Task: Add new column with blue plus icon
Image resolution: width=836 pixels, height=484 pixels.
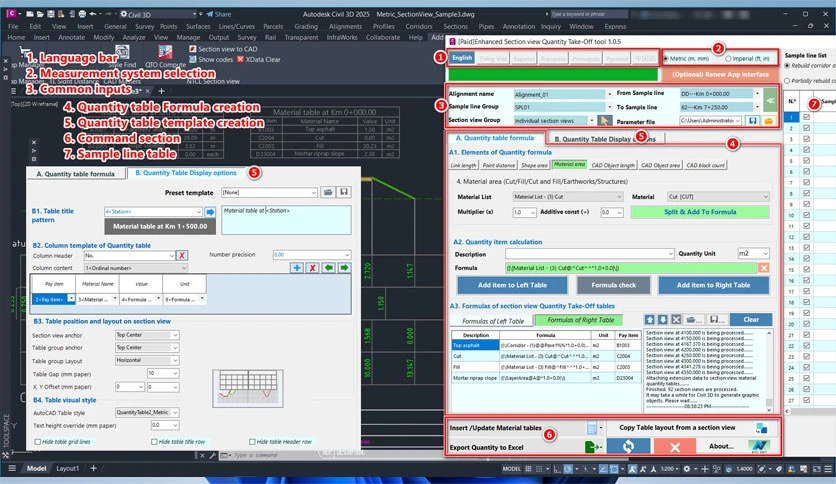Action: coord(297,268)
